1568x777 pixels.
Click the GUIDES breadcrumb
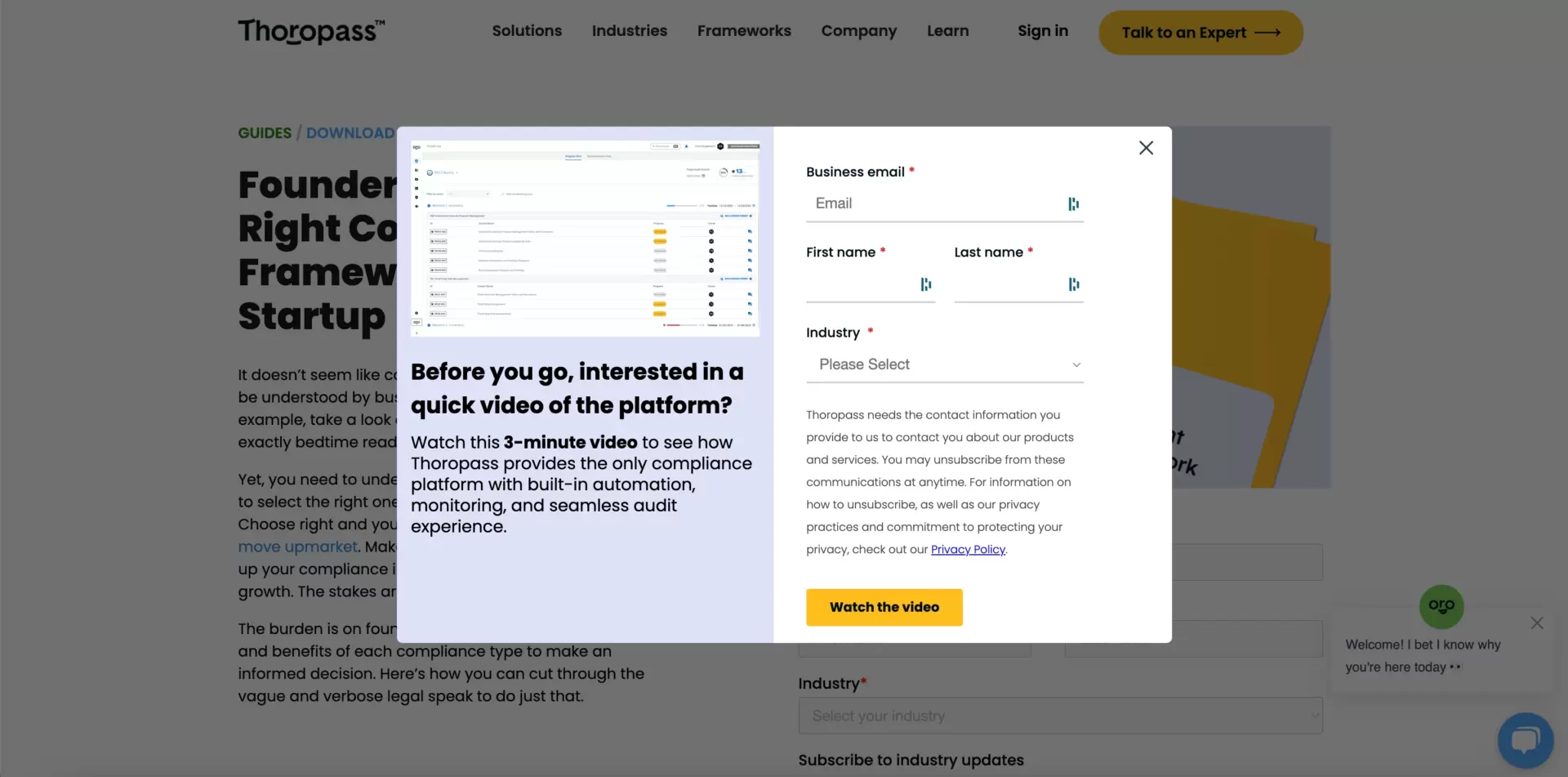pyautogui.click(x=264, y=132)
